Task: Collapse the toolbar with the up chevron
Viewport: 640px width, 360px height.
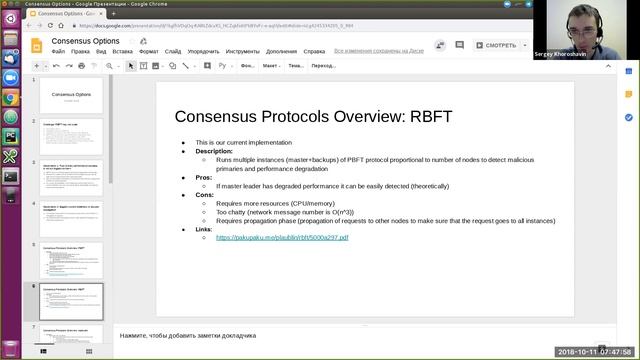Action: point(608,66)
